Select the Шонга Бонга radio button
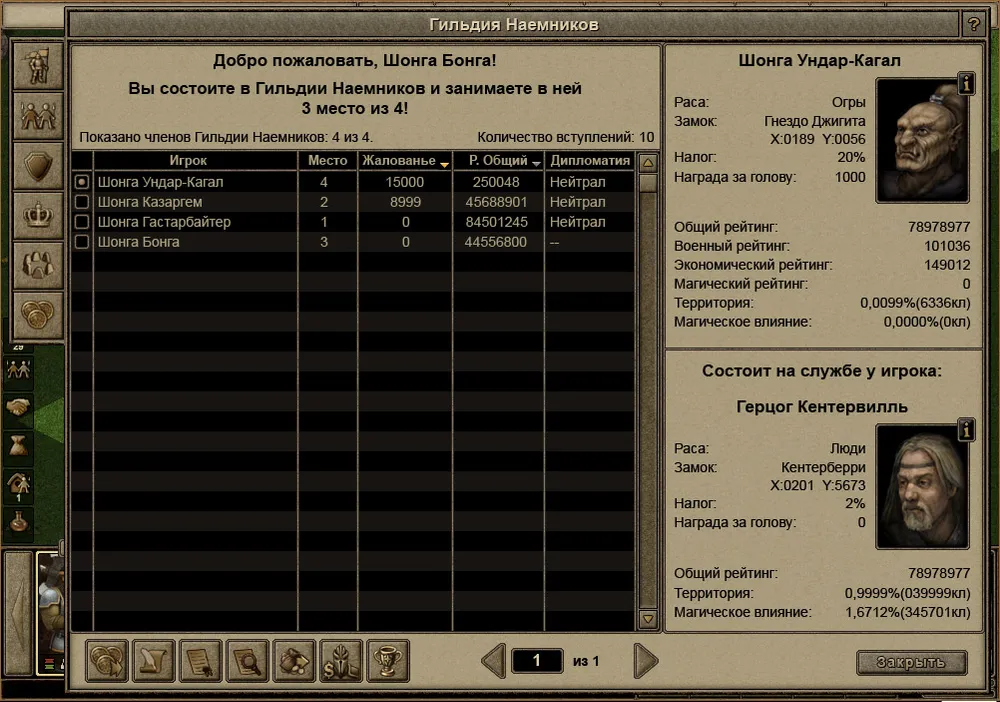The image size is (1000, 702). click(x=82, y=242)
